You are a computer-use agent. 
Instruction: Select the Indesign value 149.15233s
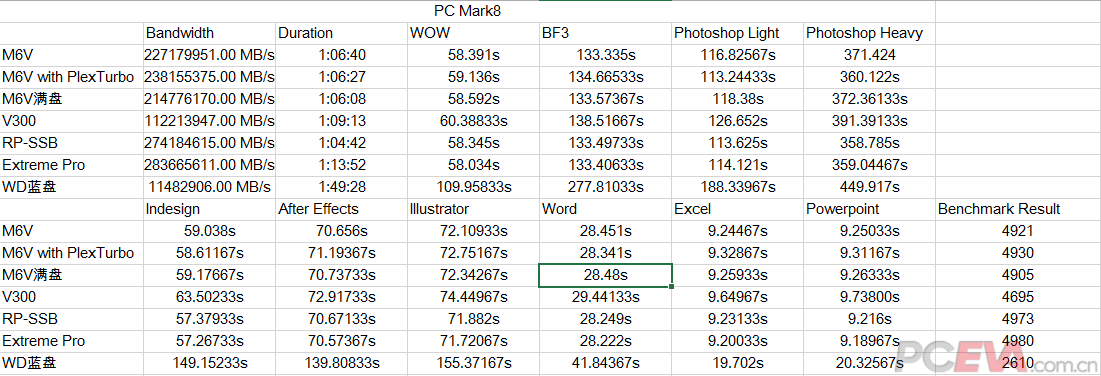click(209, 363)
